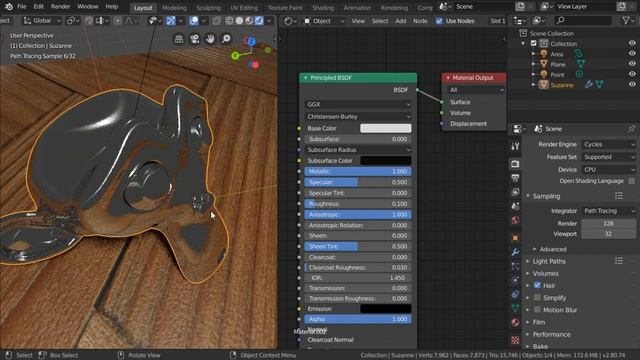This screenshot has height=360, width=640.
Task: Select Suzanne in the outliner
Action: coord(562,85)
